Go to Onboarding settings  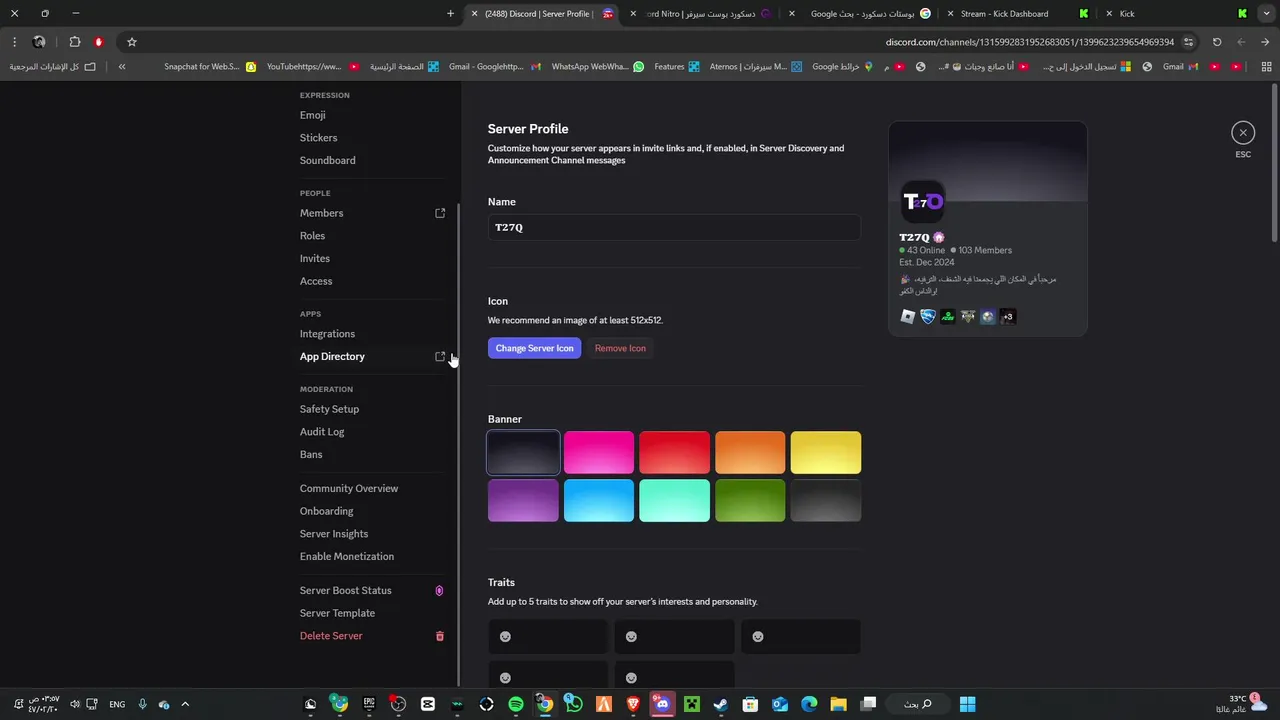(327, 511)
